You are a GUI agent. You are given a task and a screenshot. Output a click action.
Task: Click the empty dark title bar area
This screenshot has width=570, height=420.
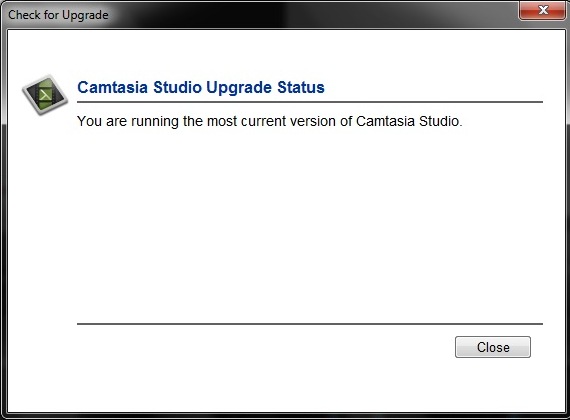coord(313,15)
